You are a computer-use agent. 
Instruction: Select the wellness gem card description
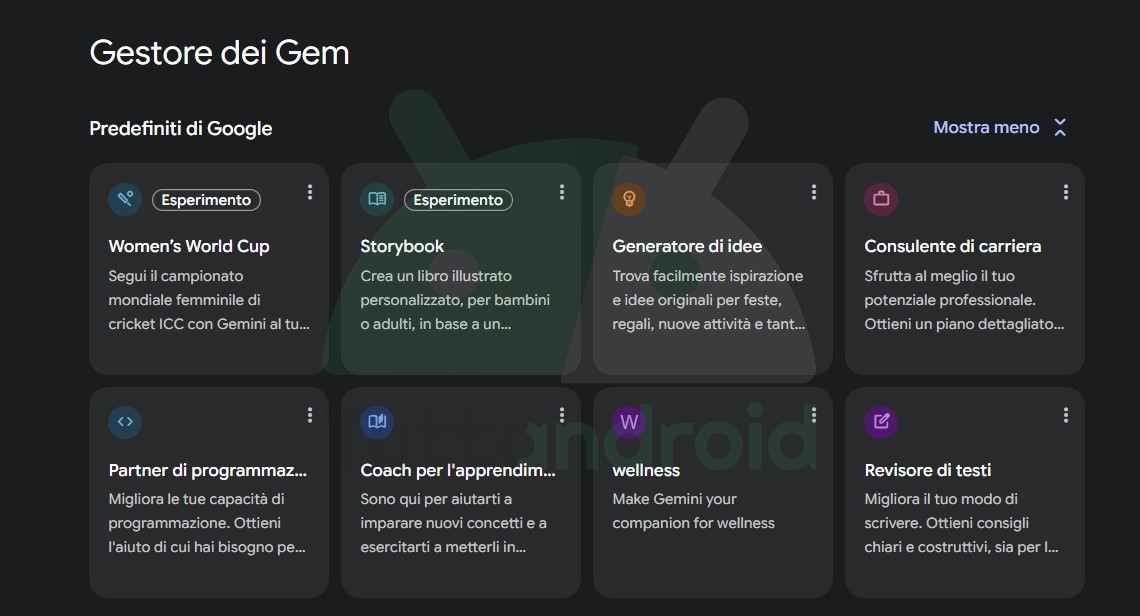coord(693,511)
